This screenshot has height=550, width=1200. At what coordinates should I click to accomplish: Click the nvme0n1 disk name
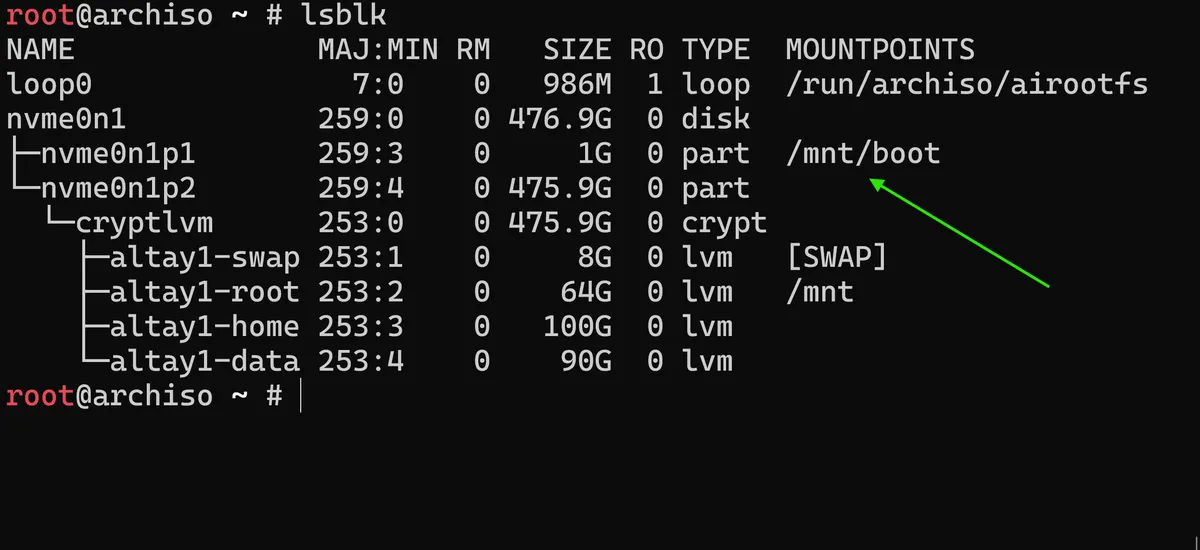coord(66,119)
